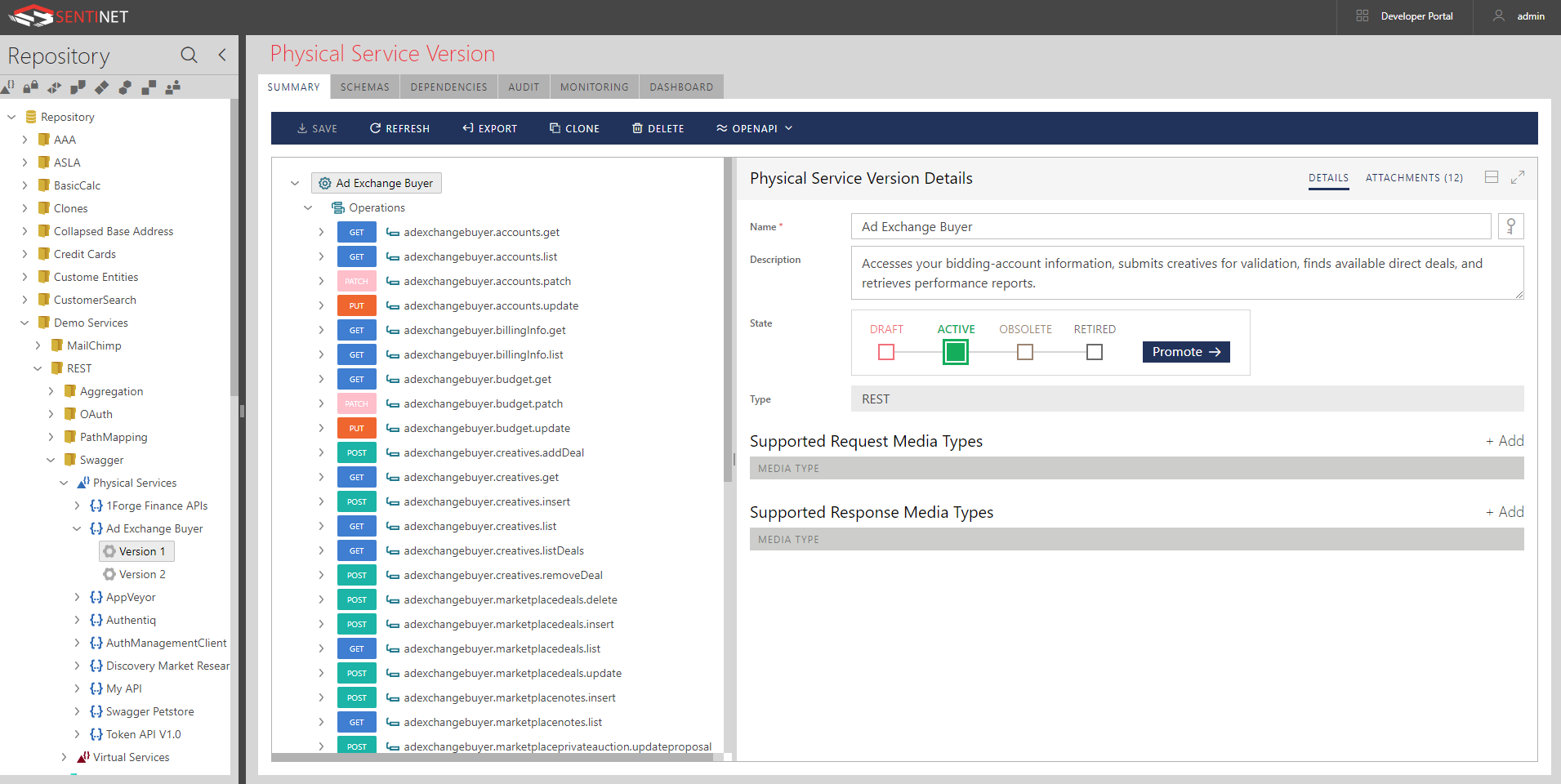Expand the Virtual Services tree node
The width and height of the screenshot is (1561, 784).
(x=64, y=757)
